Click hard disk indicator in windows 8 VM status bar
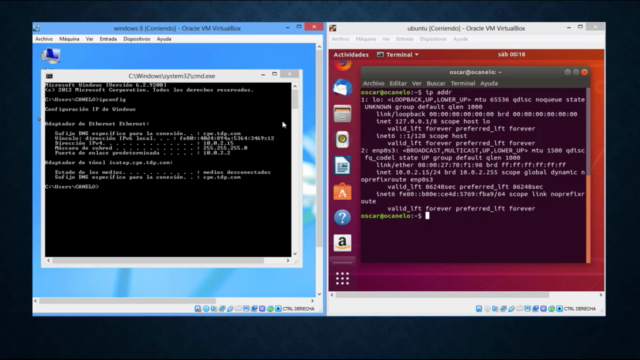Screen dimensions: 640x360 (x=198, y=309)
